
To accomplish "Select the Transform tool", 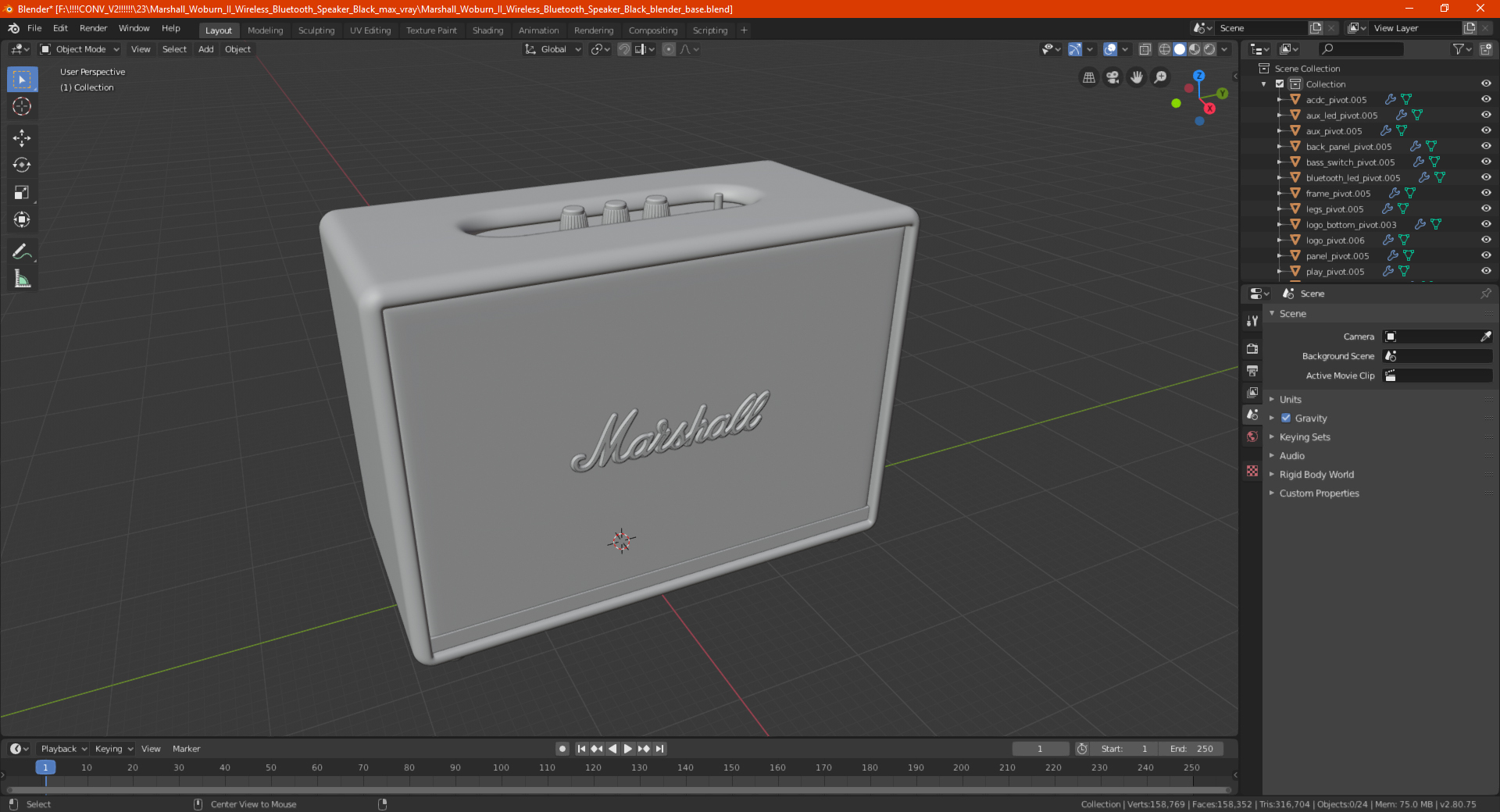I will click(x=22, y=220).
